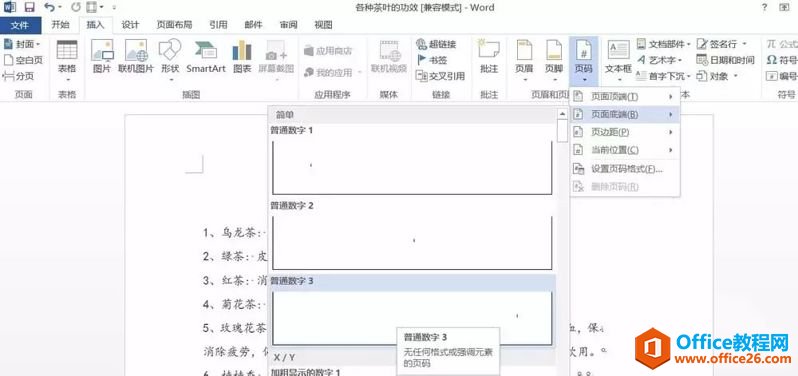Insert a picture (图片)

[x=102, y=57]
